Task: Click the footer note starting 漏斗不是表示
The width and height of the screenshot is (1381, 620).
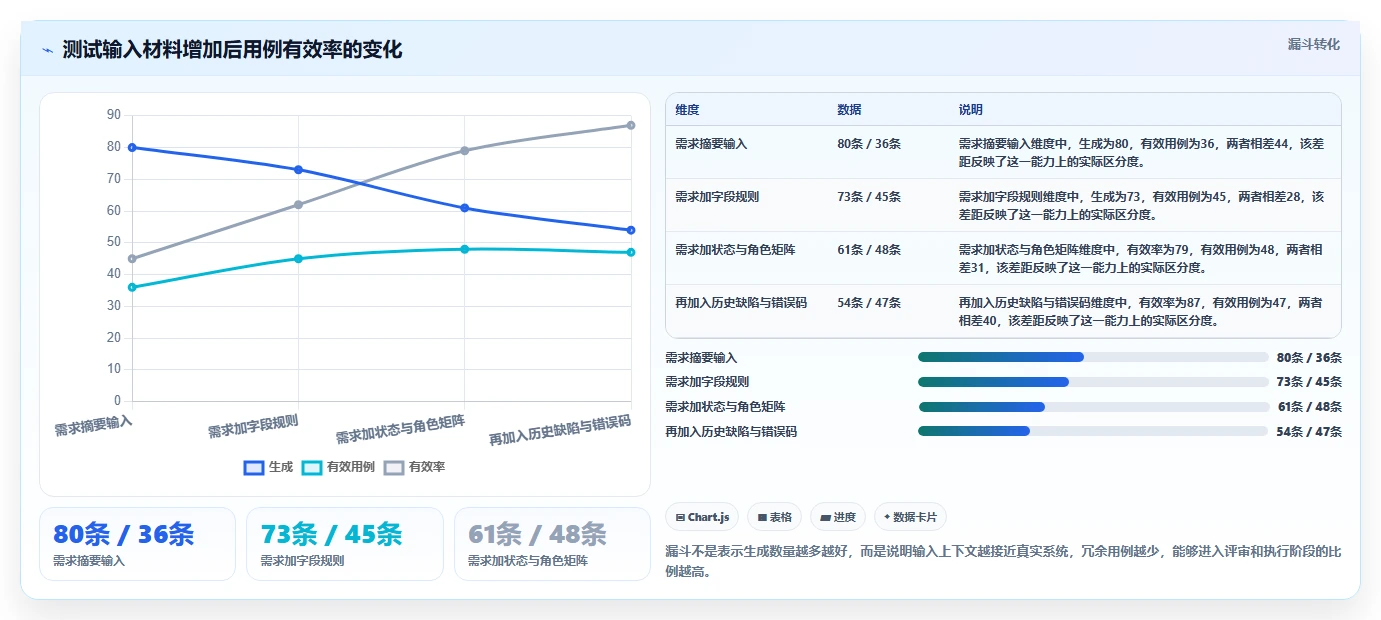Action: [1003, 562]
